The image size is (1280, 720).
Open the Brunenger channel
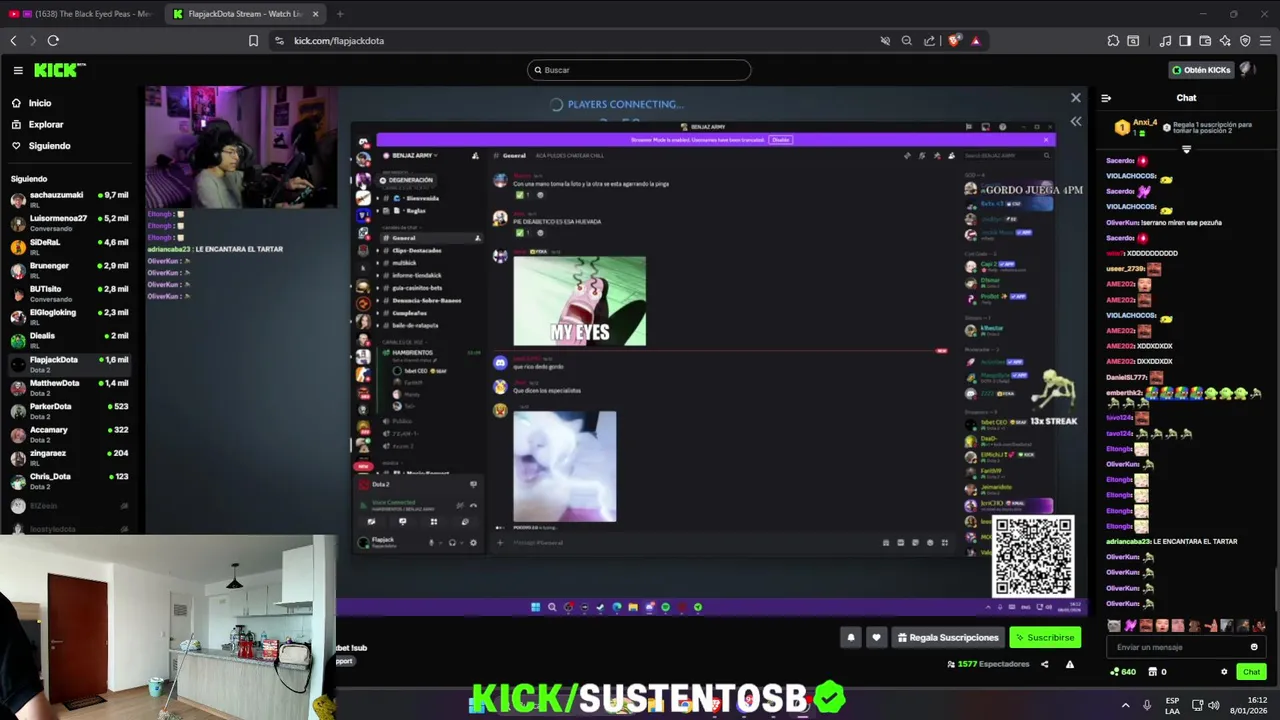pos(69,270)
